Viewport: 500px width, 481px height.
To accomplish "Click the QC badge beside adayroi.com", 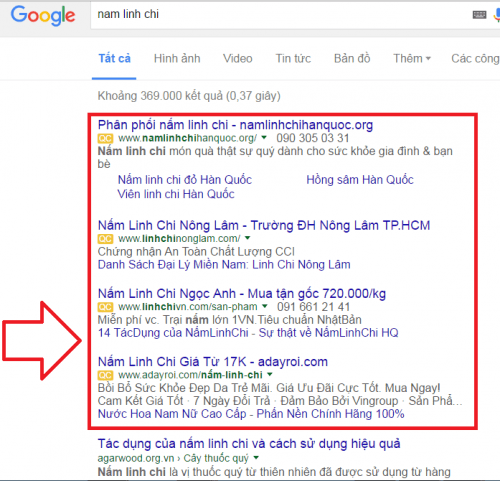I will tap(105, 375).
